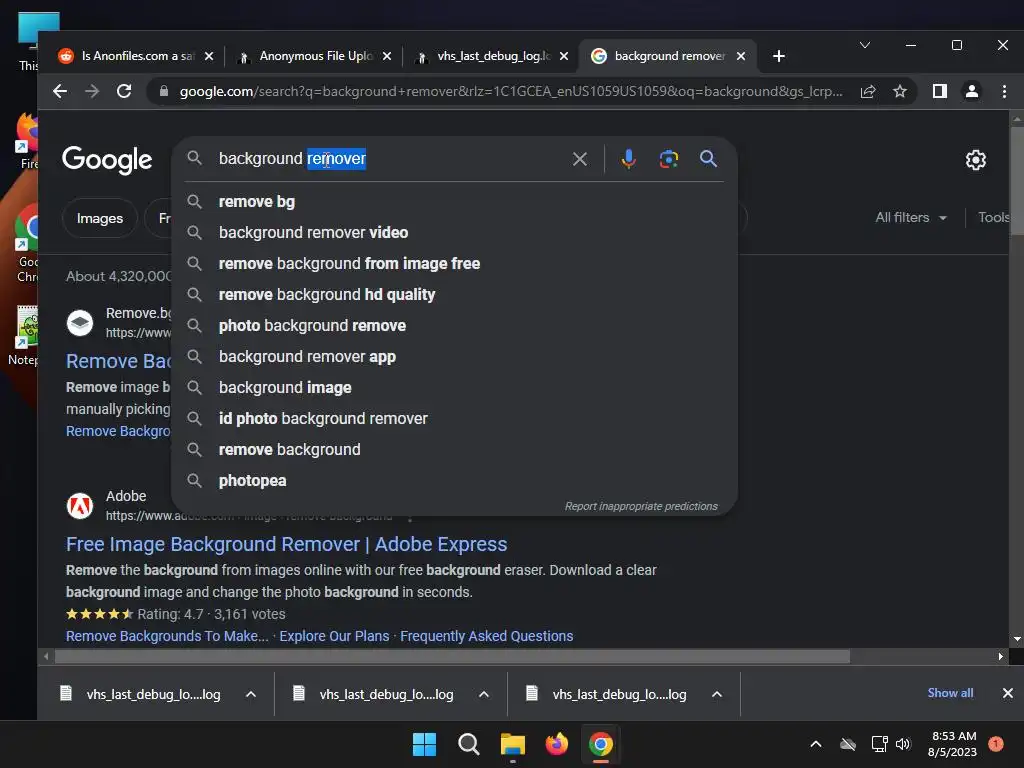Close the vhs_last_debug_log tab
This screenshot has height=768, width=1024.
564,56
